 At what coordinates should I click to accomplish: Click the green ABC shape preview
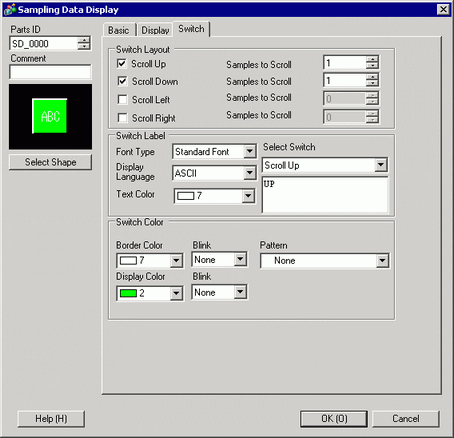pyautogui.click(x=50, y=116)
